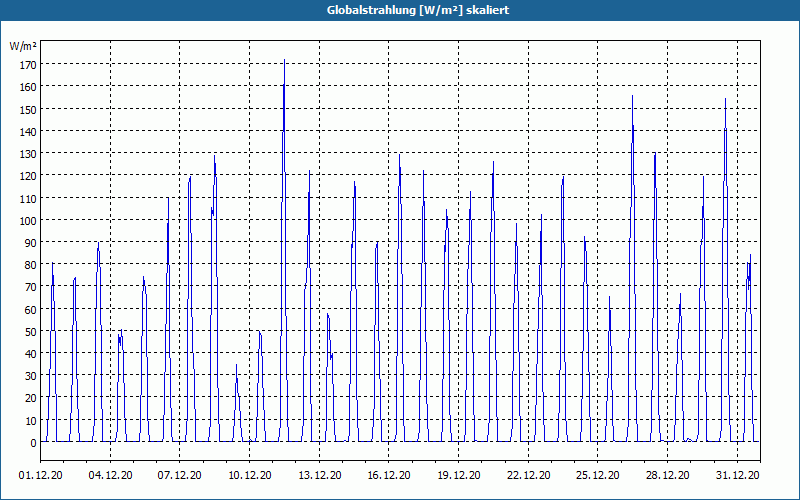Click the 160 y-axis value
The image size is (800, 500).
click(28, 87)
